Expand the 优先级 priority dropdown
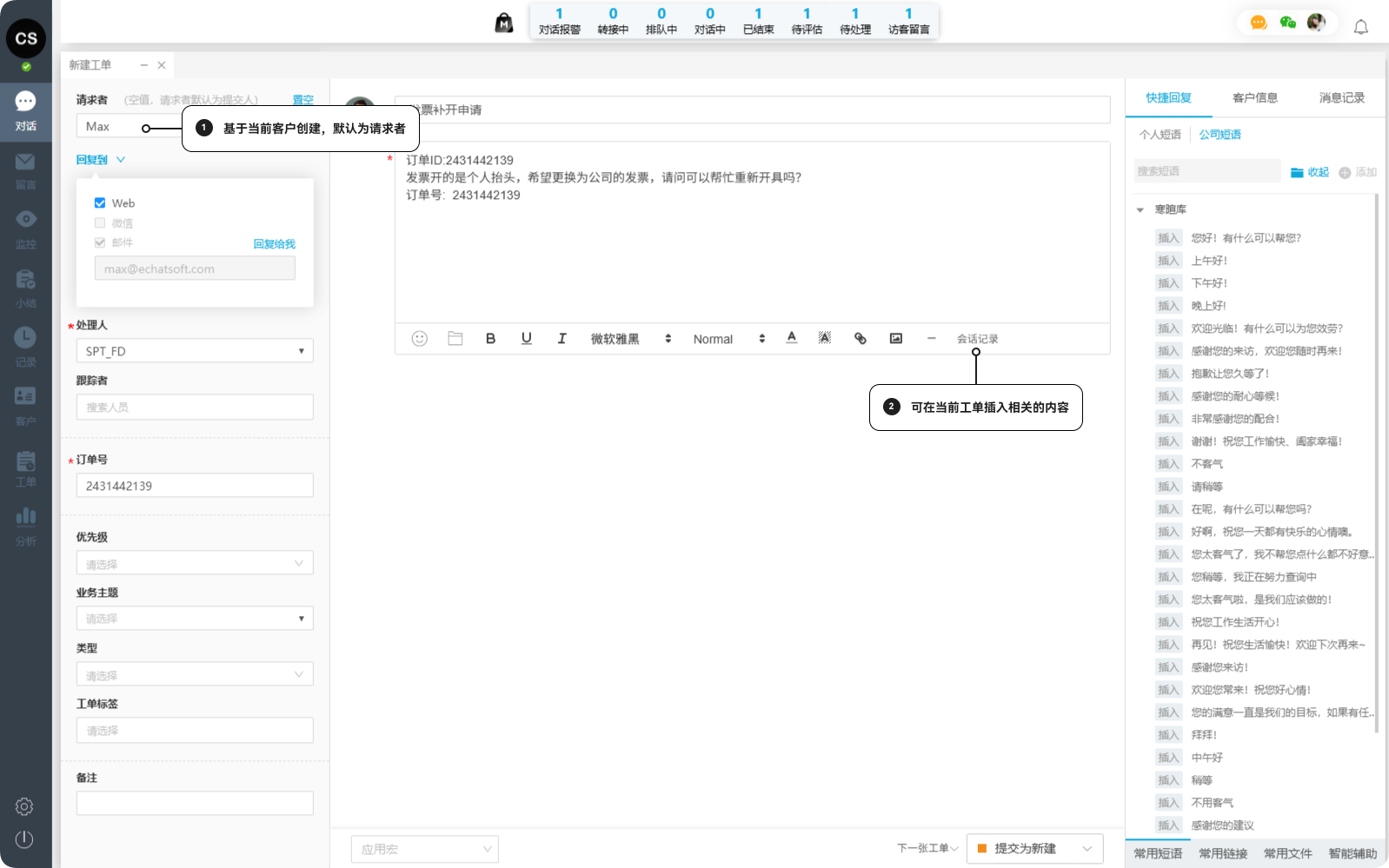The image size is (1389, 868). [195, 563]
